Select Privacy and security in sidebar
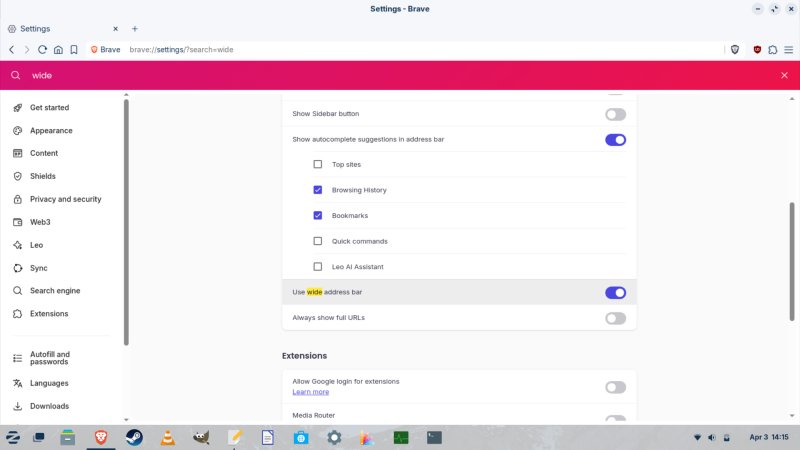 (x=65, y=199)
